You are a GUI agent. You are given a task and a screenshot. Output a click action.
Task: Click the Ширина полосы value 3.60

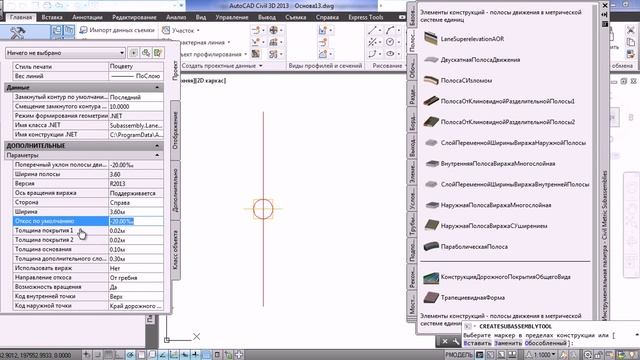pos(136,174)
